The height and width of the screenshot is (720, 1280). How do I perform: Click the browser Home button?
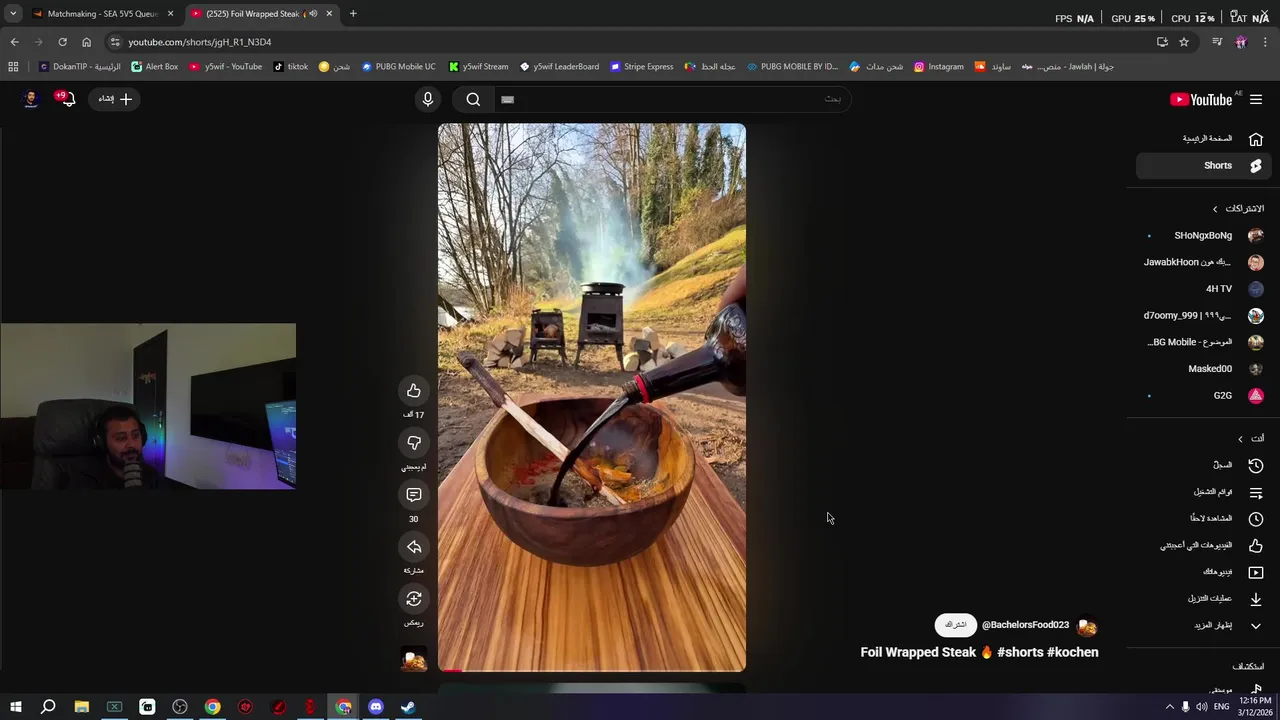86,42
